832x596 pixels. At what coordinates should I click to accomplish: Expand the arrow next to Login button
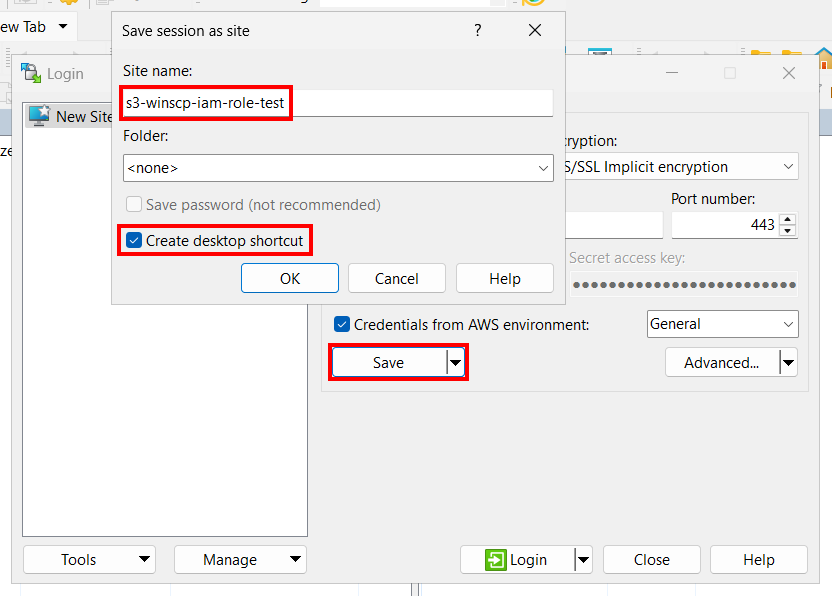tap(583, 560)
